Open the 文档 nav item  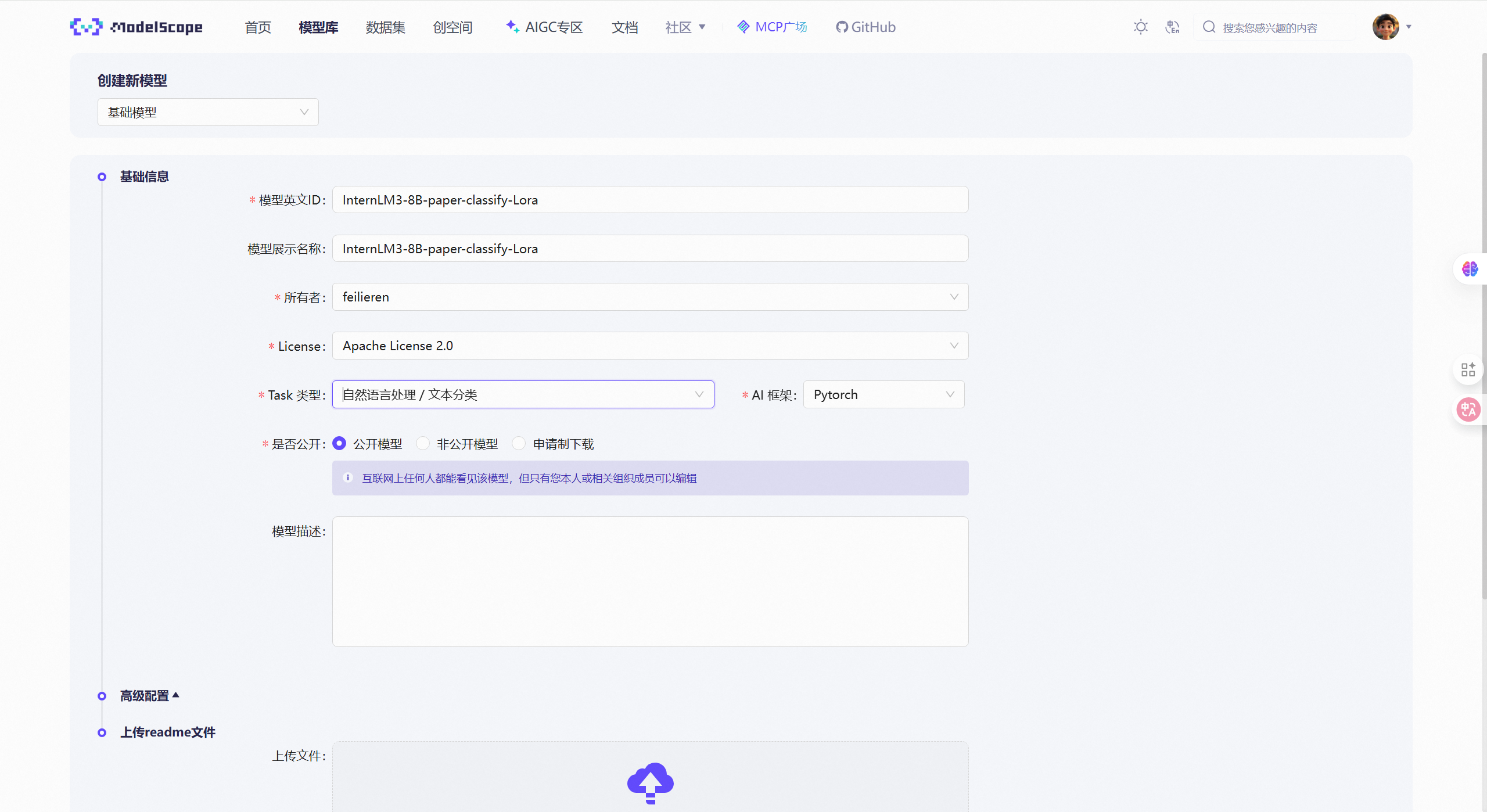tap(625, 27)
